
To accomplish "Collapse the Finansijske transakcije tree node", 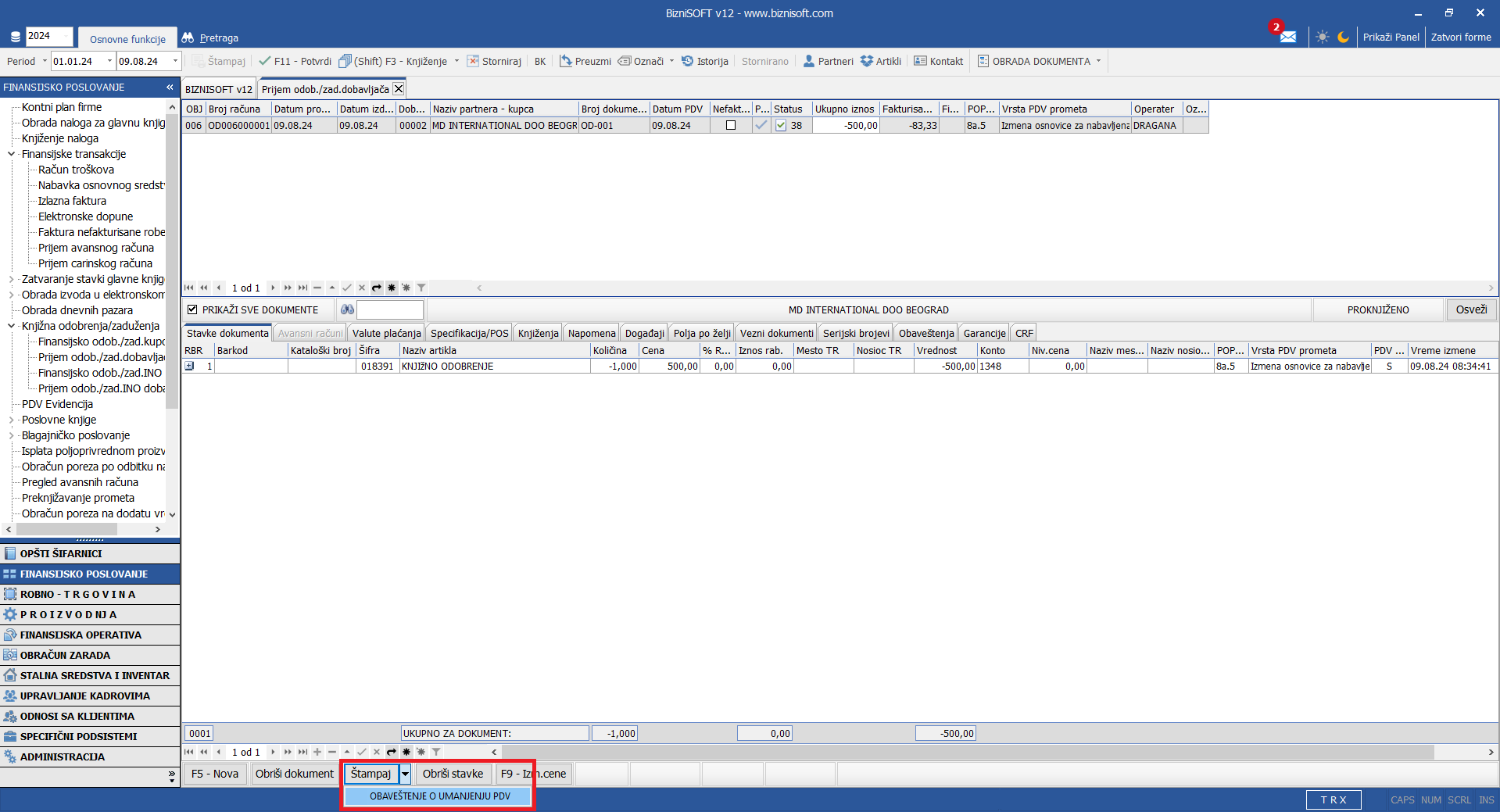I will coord(11,154).
